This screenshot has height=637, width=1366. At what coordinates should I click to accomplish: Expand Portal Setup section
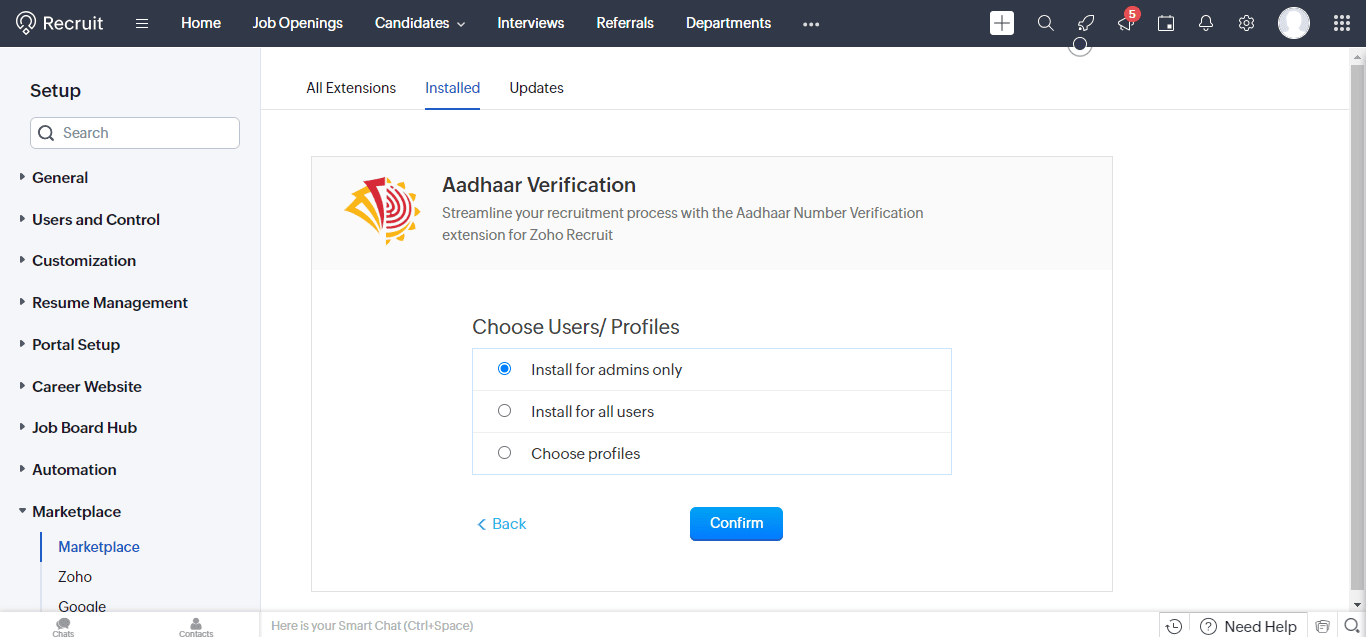76,345
